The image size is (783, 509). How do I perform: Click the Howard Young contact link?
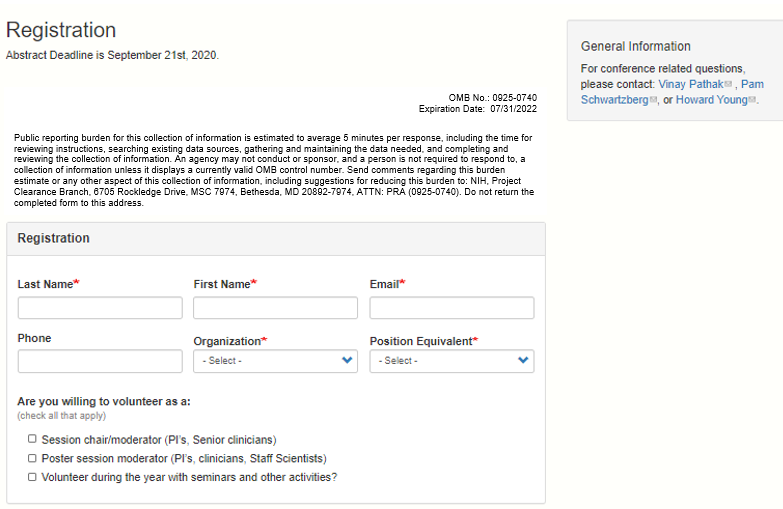pyautogui.click(x=711, y=101)
